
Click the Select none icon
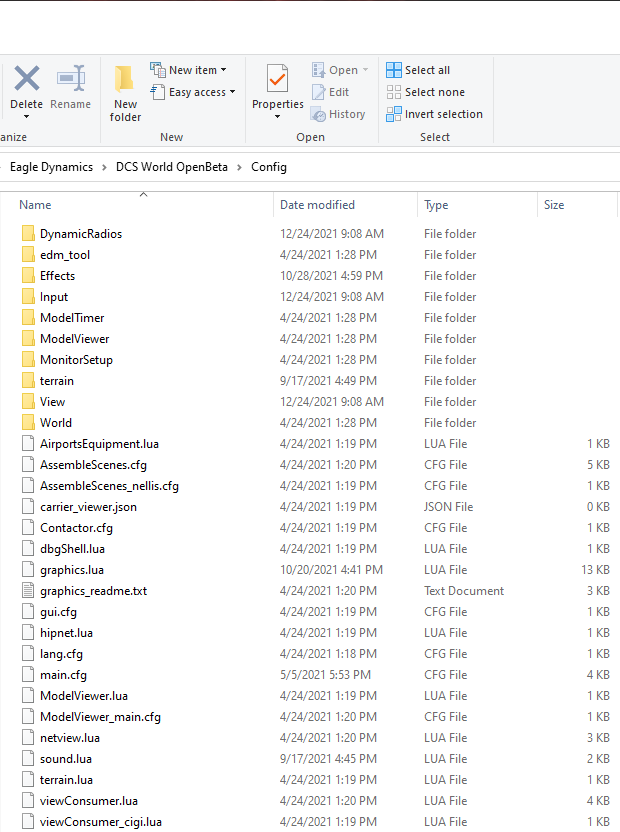click(394, 92)
